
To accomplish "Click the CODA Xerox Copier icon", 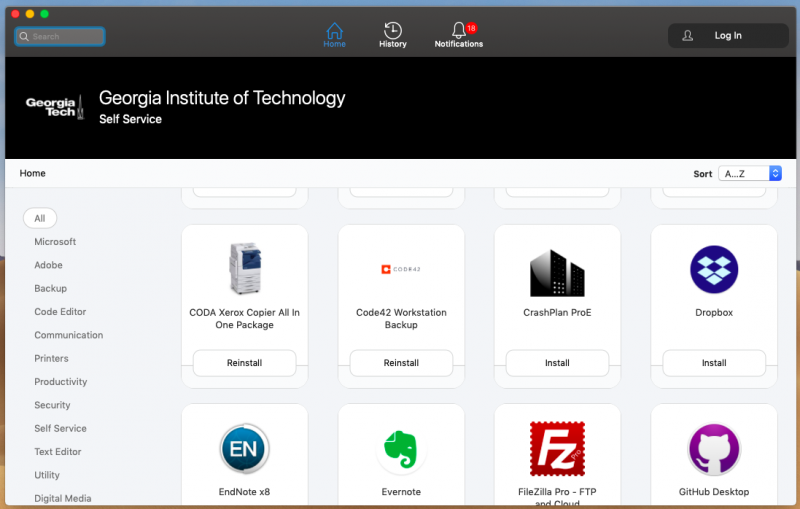I will pyautogui.click(x=244, y=270).
